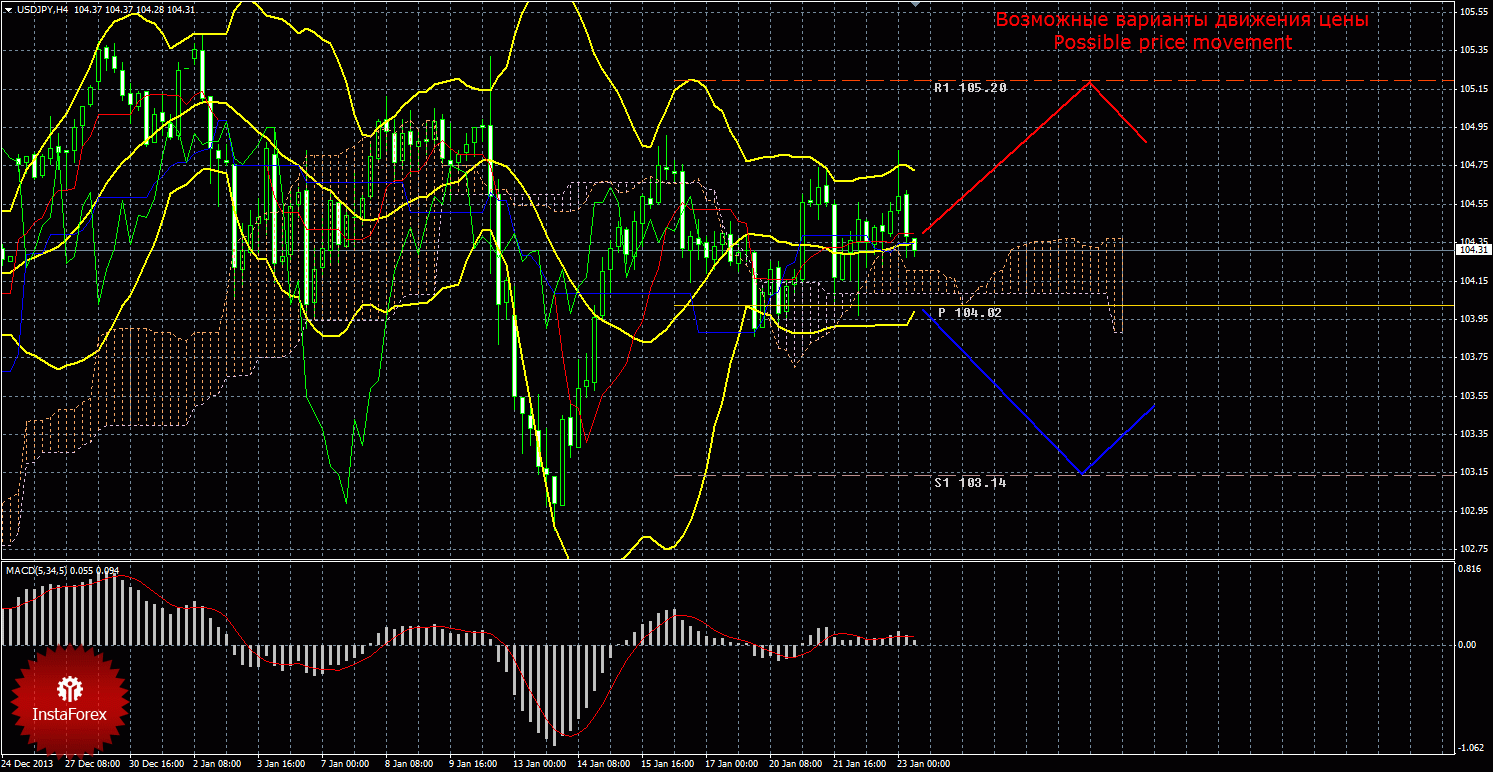The height and width of the screenshot is (772, 1493).
Task: Click the peak of the red forecast line
Action: click(x=1089, y=81)
